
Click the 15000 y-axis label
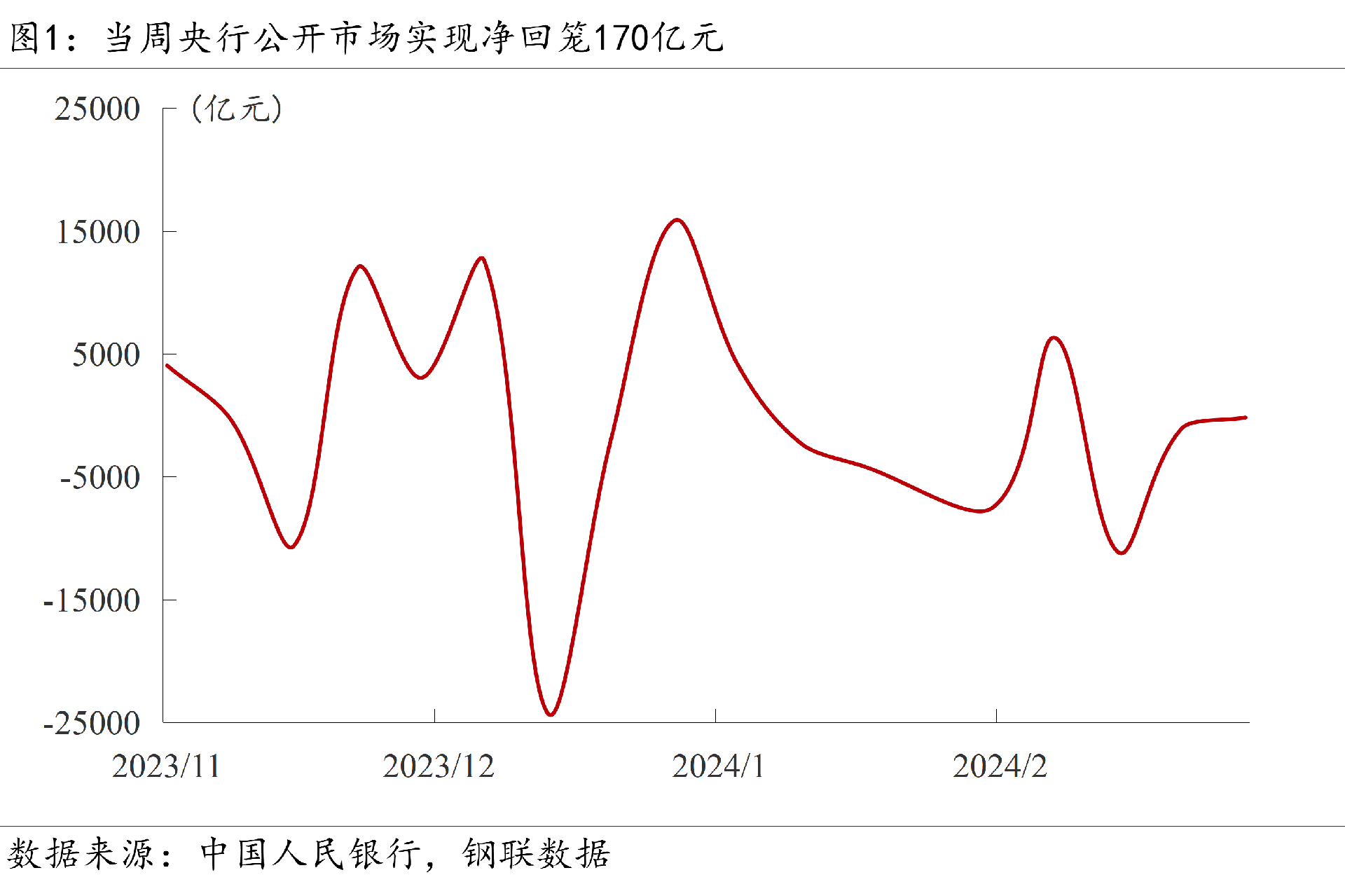pyautogui.click(x=98, y=232)
